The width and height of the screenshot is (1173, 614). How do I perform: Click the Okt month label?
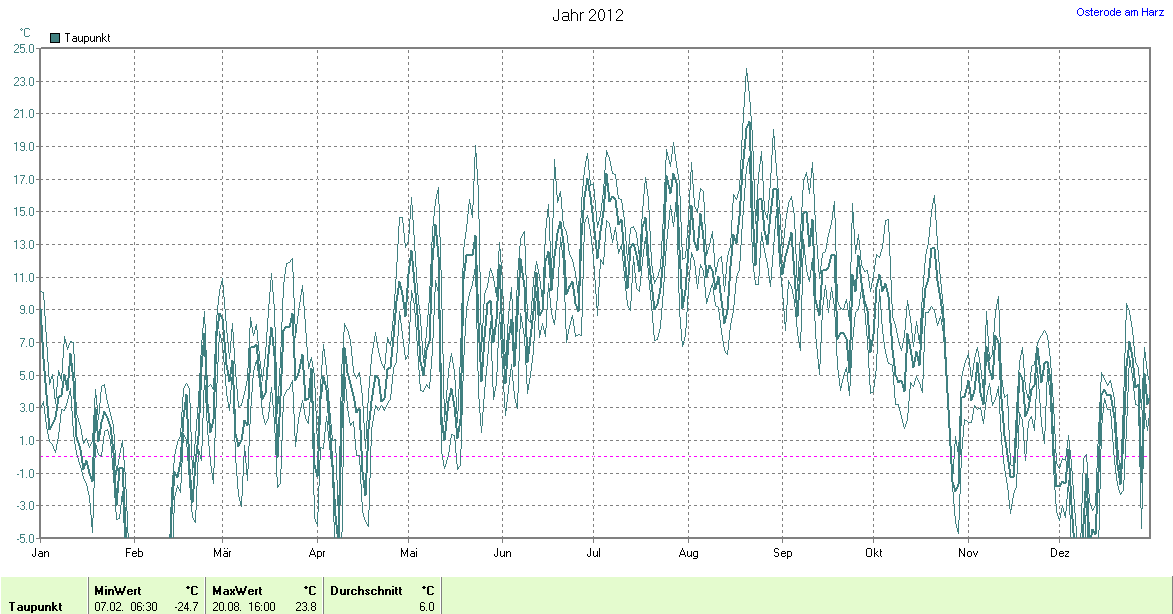(x=873, y=553)
